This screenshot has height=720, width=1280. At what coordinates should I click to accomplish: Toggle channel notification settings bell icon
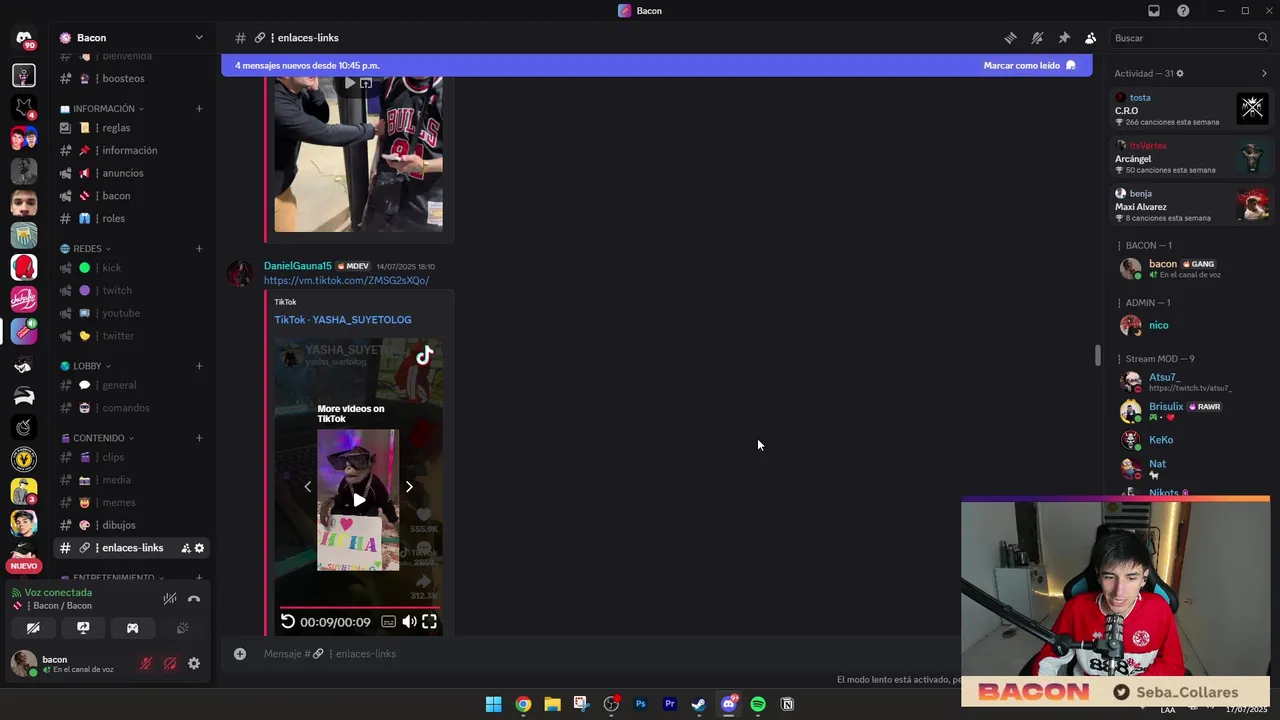(x=1037, y=38)
